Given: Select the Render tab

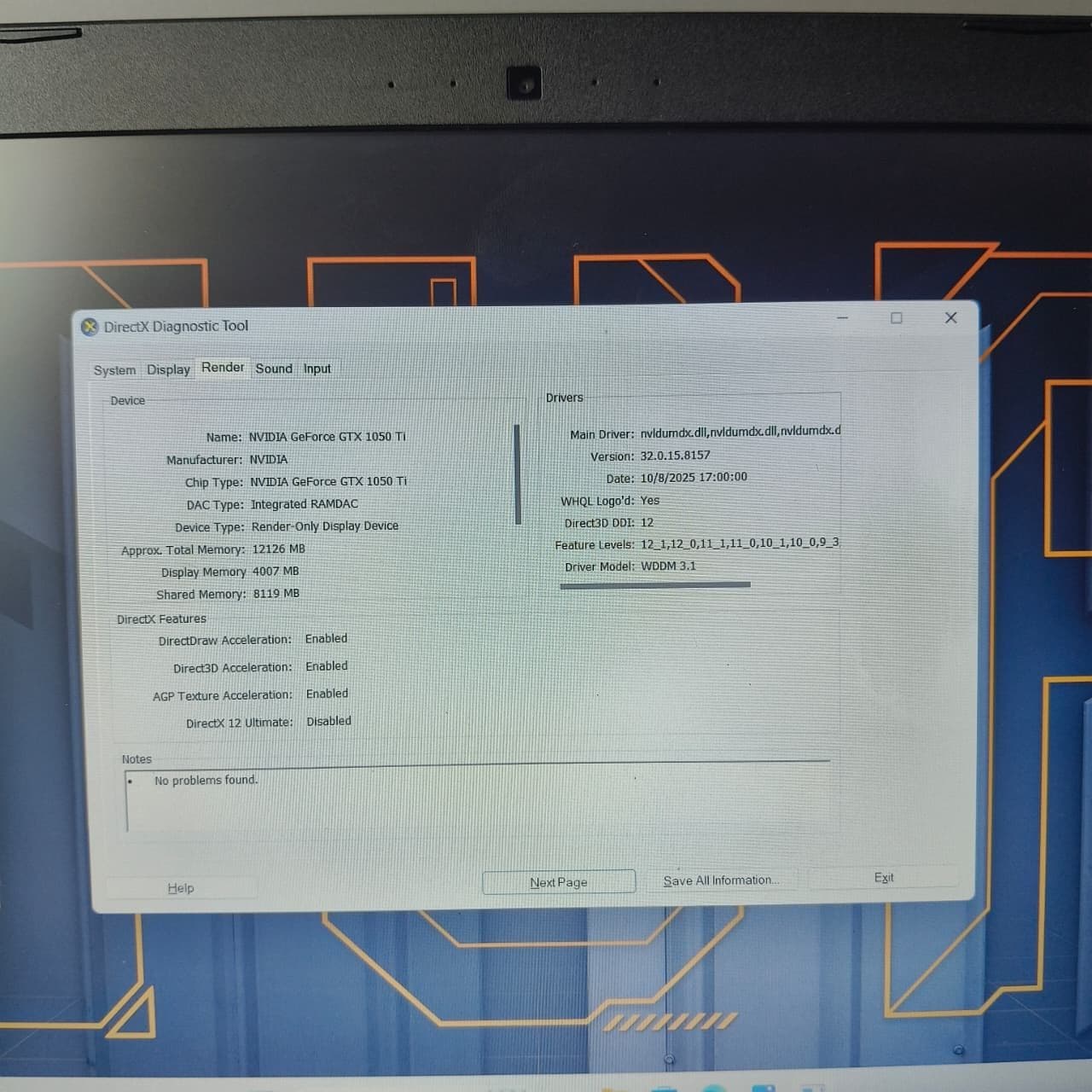Looking at the screenshot, I should tap(223, 368).
